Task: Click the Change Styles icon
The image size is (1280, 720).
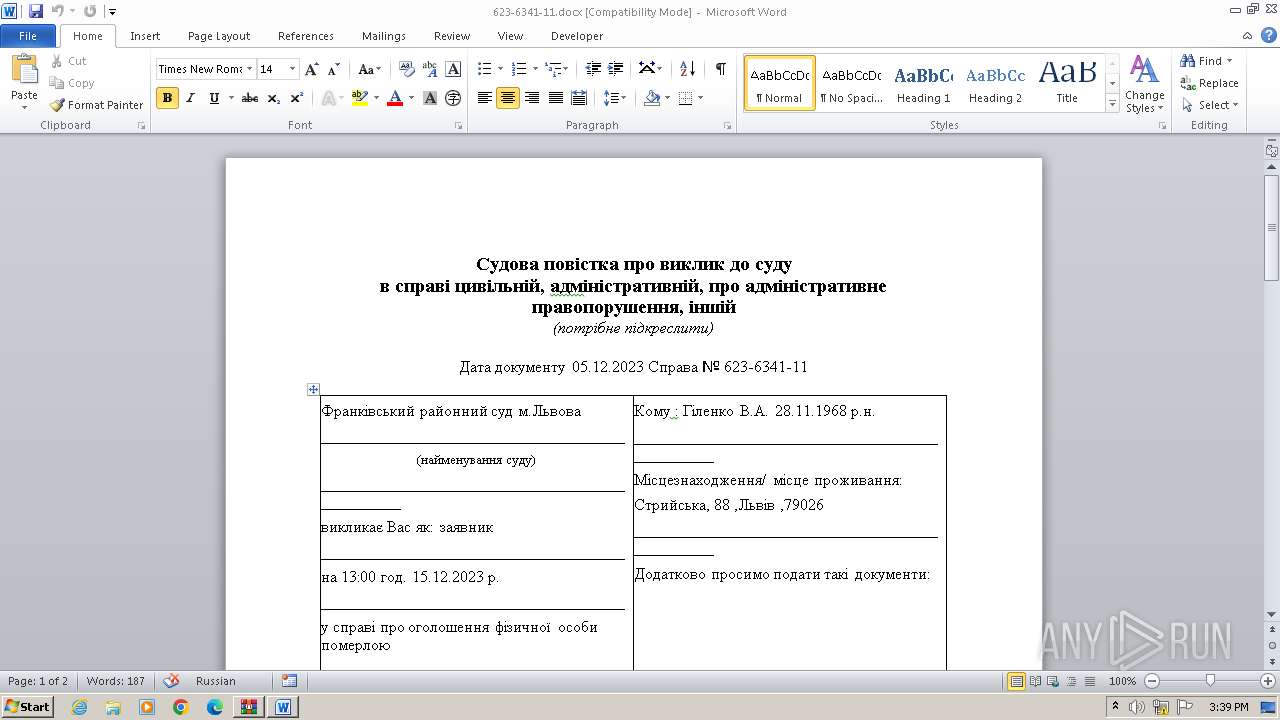Action: pyautogui.click(x=1144, y=84)
